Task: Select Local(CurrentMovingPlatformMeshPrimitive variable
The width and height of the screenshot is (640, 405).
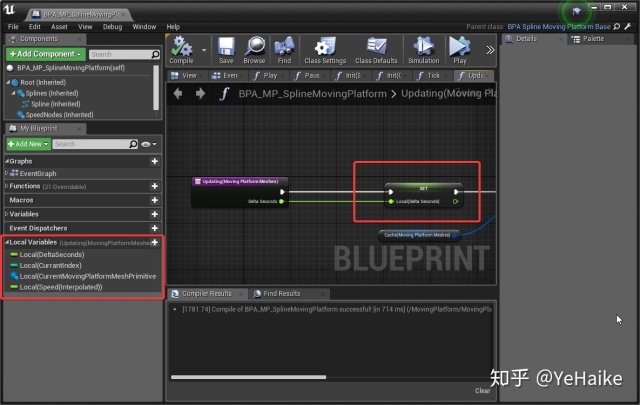Action: pyautogui.click(x=83, y=276)
